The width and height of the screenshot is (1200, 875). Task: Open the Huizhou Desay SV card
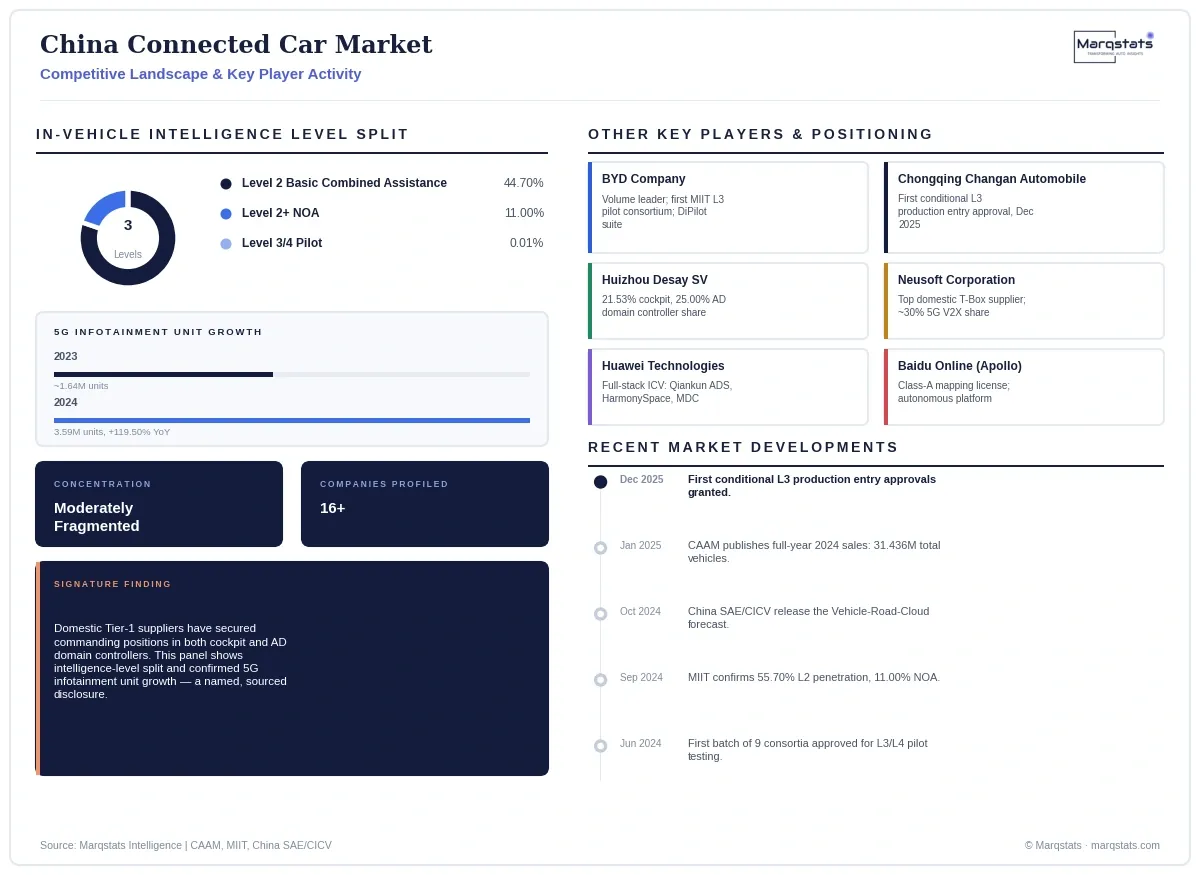click(728, 301)
